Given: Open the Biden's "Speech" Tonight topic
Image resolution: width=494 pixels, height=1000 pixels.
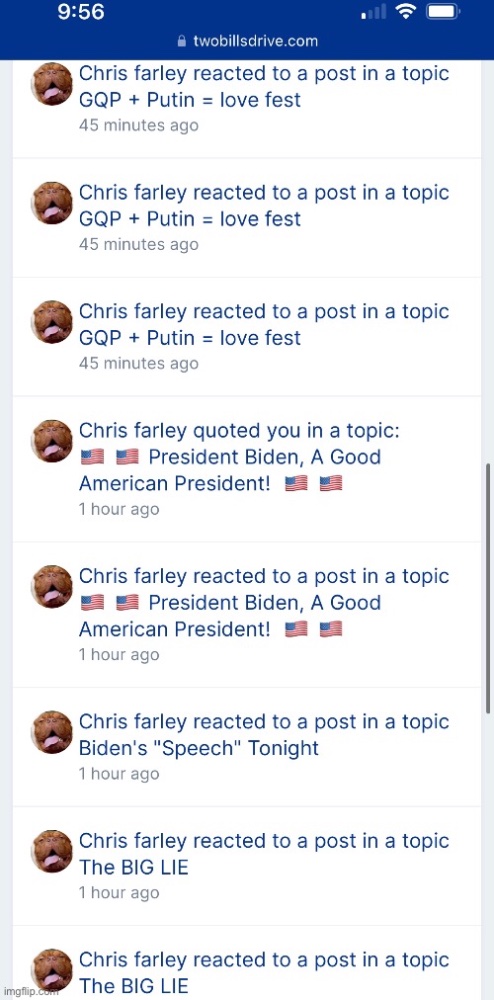Looking at the screenshot, I should (x=199, y=748).
